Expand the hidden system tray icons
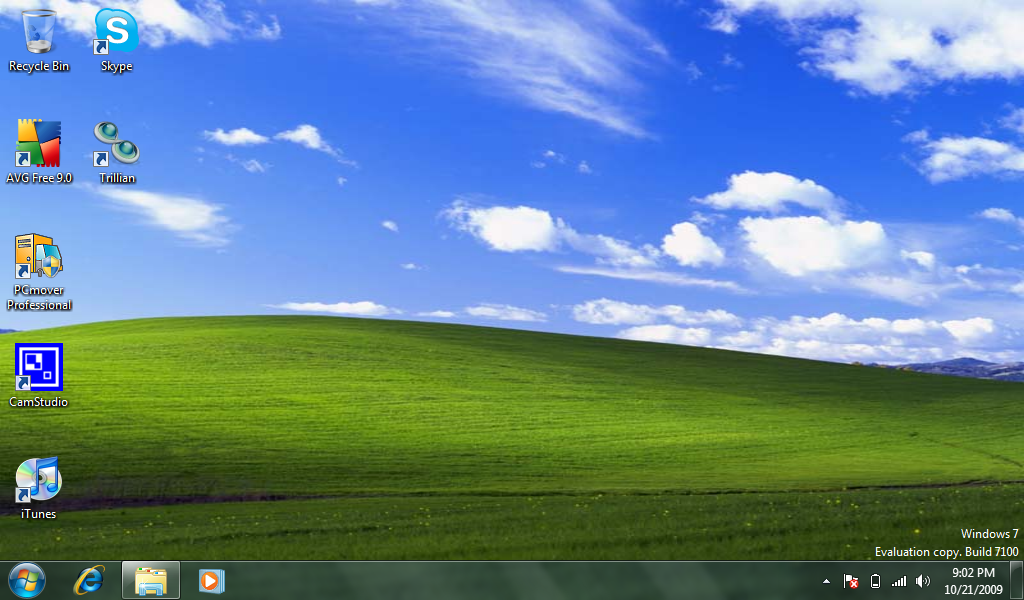 pyautogui.click(x=825, y=580)
